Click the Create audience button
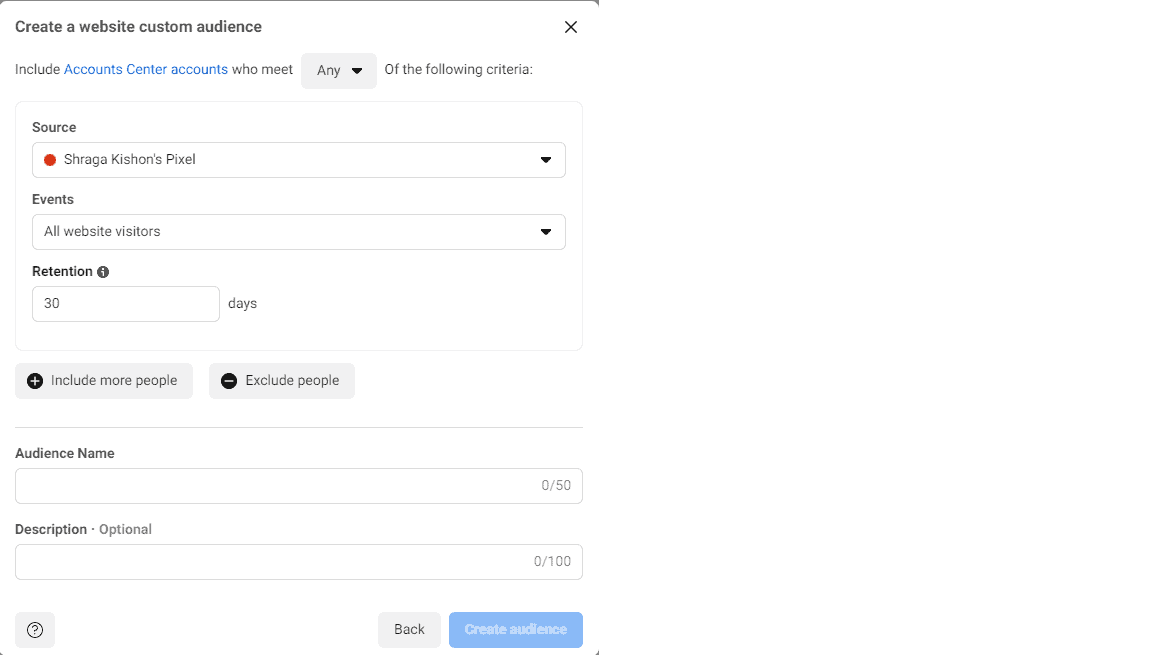 pos(516,630)
